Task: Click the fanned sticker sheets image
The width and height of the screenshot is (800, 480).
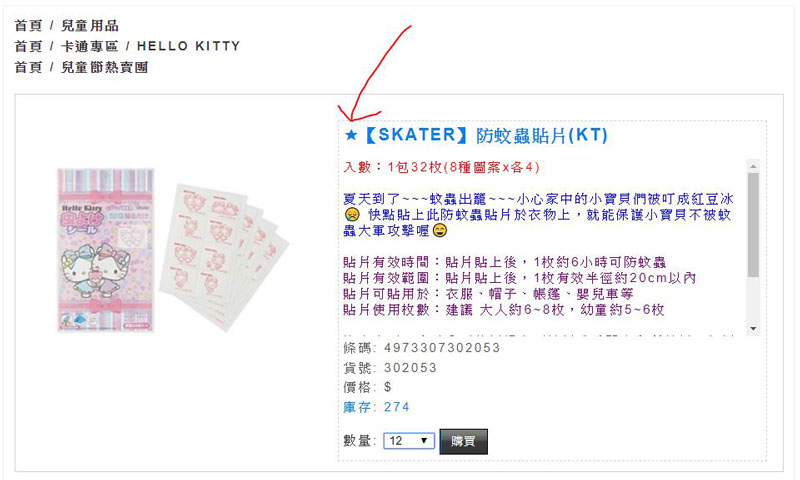Action: [x=224, y=257]
